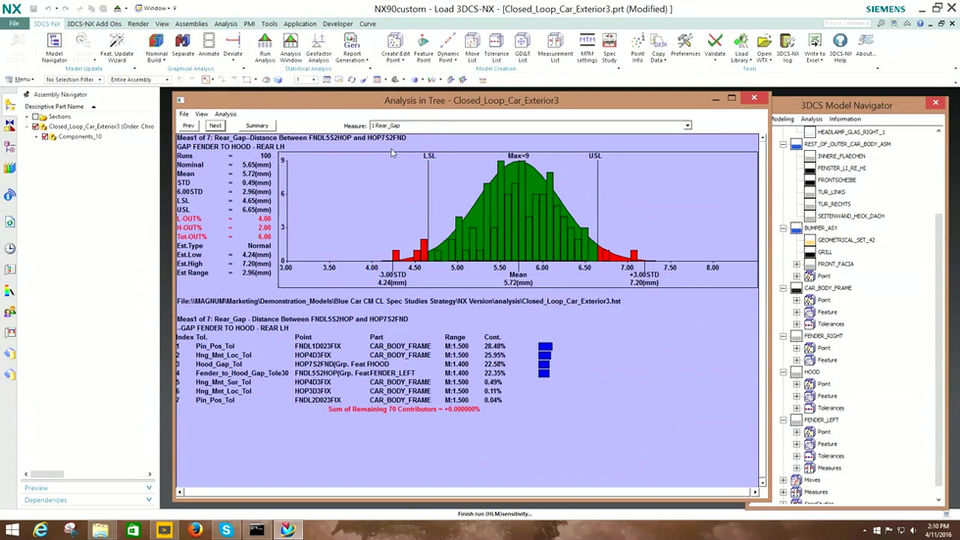Click the blue color swatch beside BUMPER_ASY
960x540 pixels.
click(796, 228)
